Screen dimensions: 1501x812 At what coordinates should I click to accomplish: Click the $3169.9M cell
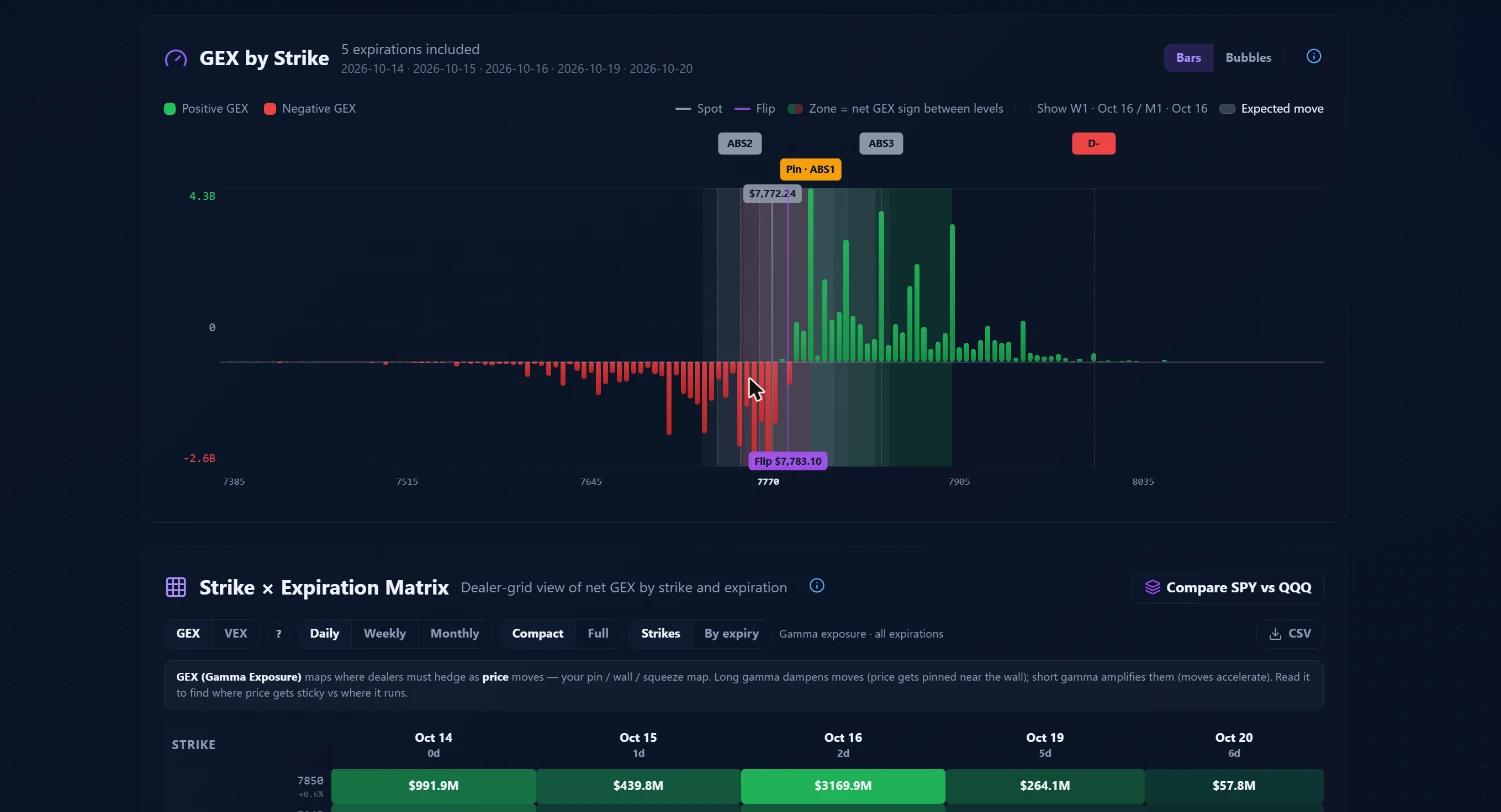[843, 786]
